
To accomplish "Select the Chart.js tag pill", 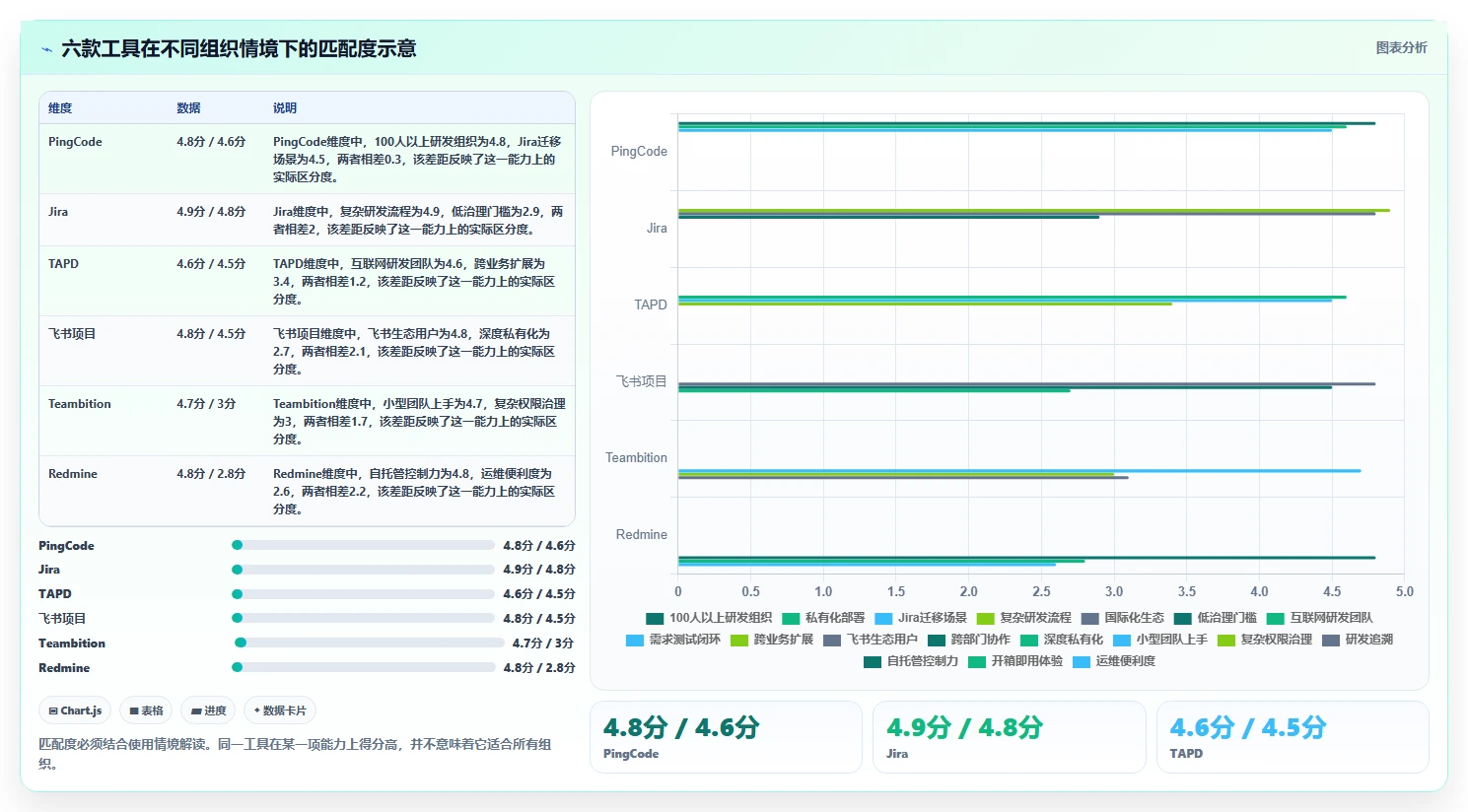I will coord(76,710).
